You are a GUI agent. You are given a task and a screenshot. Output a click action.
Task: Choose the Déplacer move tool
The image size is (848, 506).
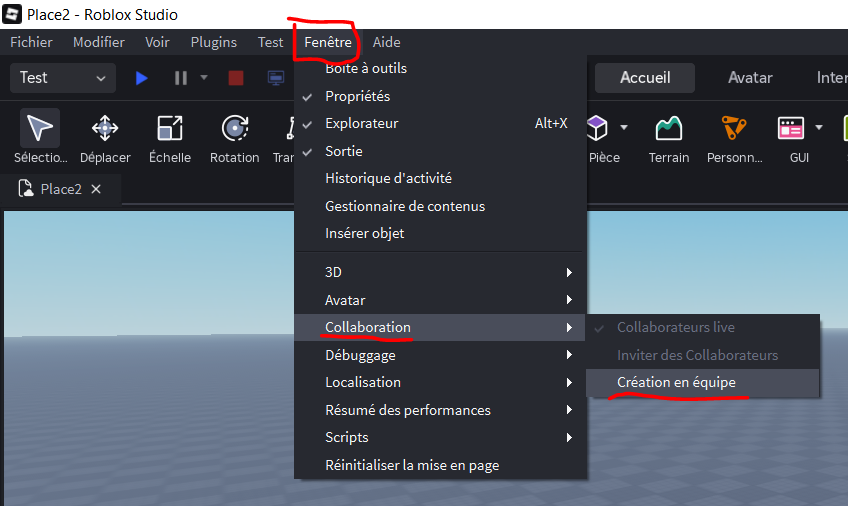click(x=105, y=129)
